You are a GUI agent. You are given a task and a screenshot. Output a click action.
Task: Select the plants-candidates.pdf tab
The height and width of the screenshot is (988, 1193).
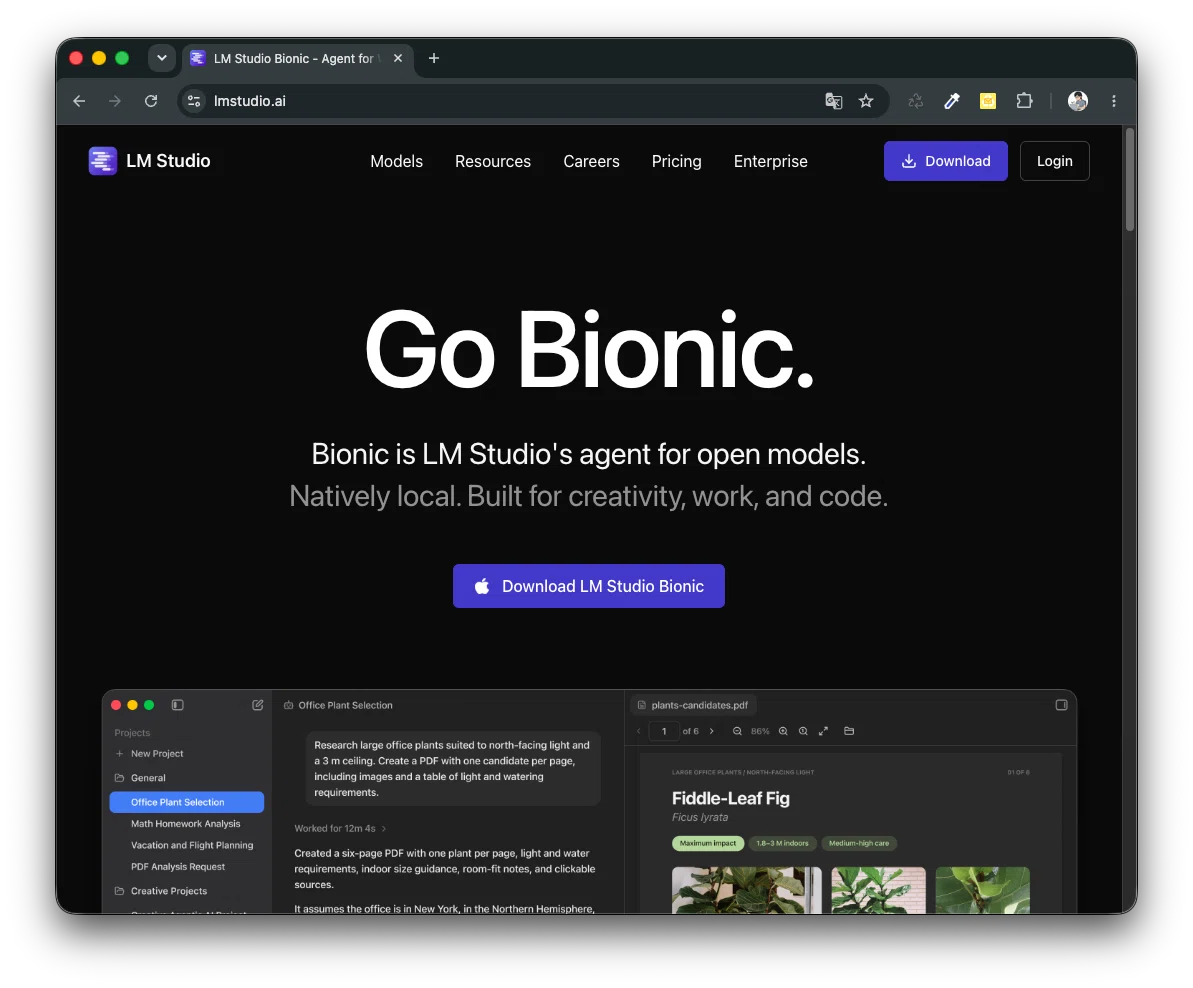[x=693, y=705]
